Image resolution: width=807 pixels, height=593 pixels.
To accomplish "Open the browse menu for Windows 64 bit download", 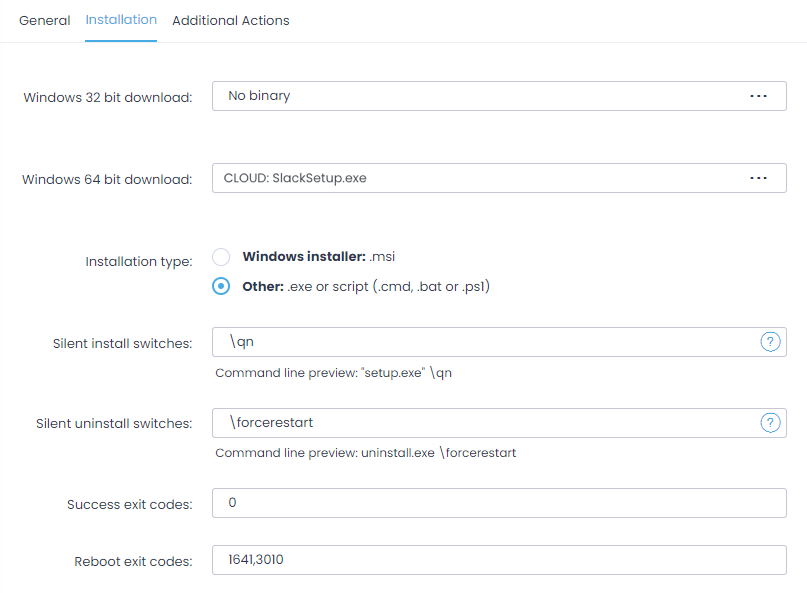I will [x=759, y=177].
